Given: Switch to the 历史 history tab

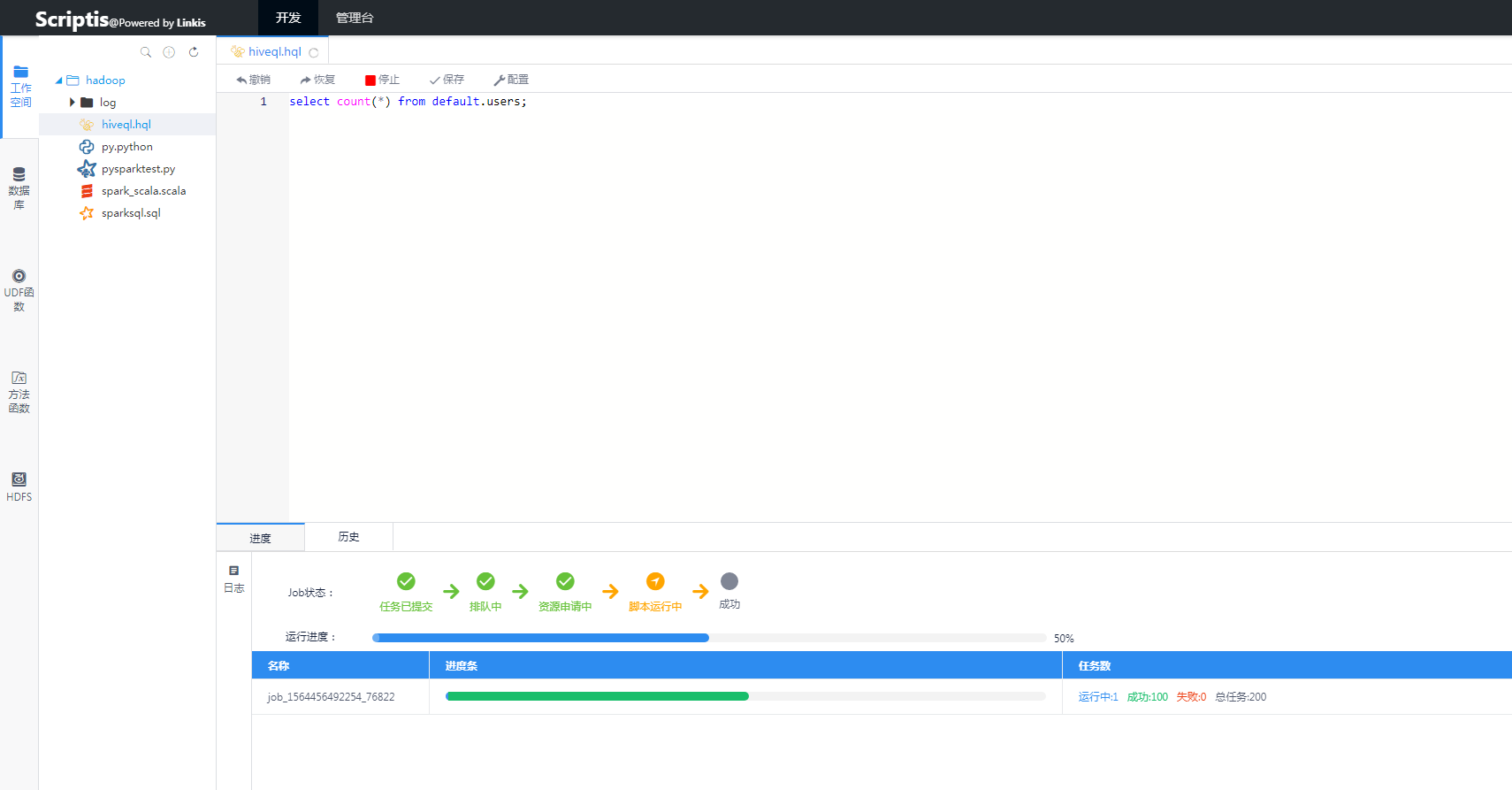Looking at the screenshot, I should [x=348, y=537].
